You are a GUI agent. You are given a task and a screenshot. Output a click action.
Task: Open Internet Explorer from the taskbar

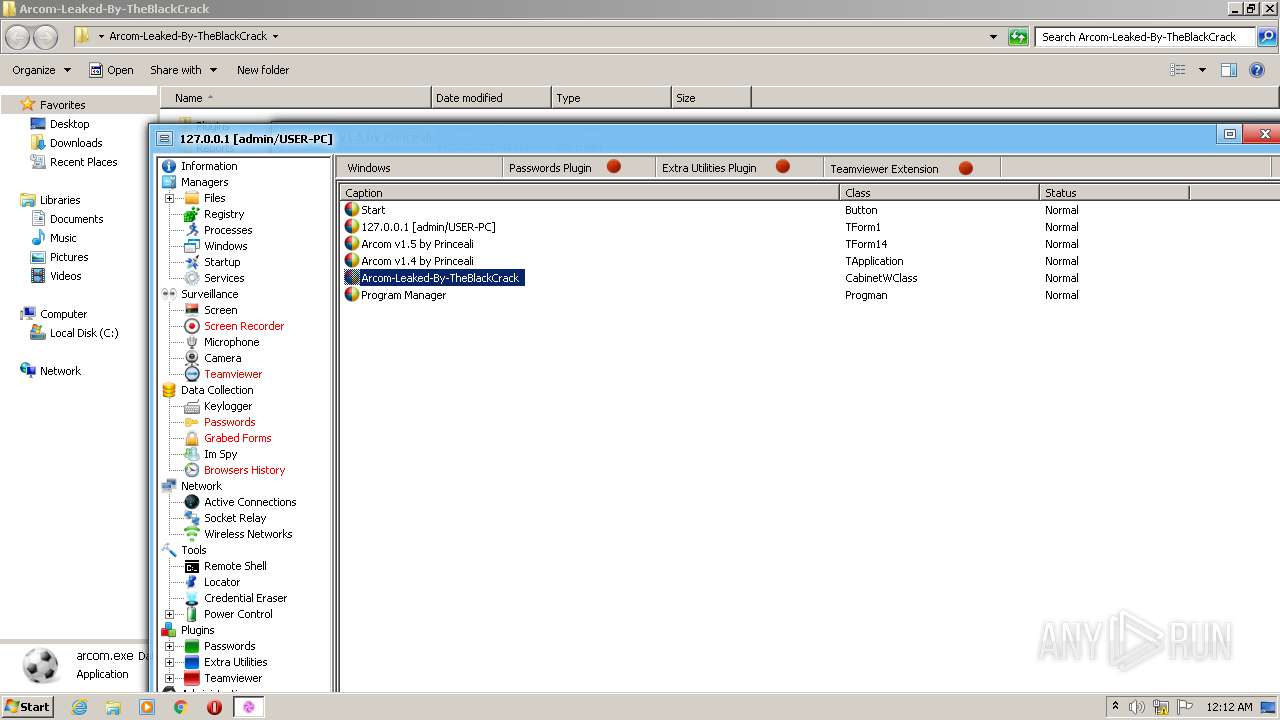point(79,707)
